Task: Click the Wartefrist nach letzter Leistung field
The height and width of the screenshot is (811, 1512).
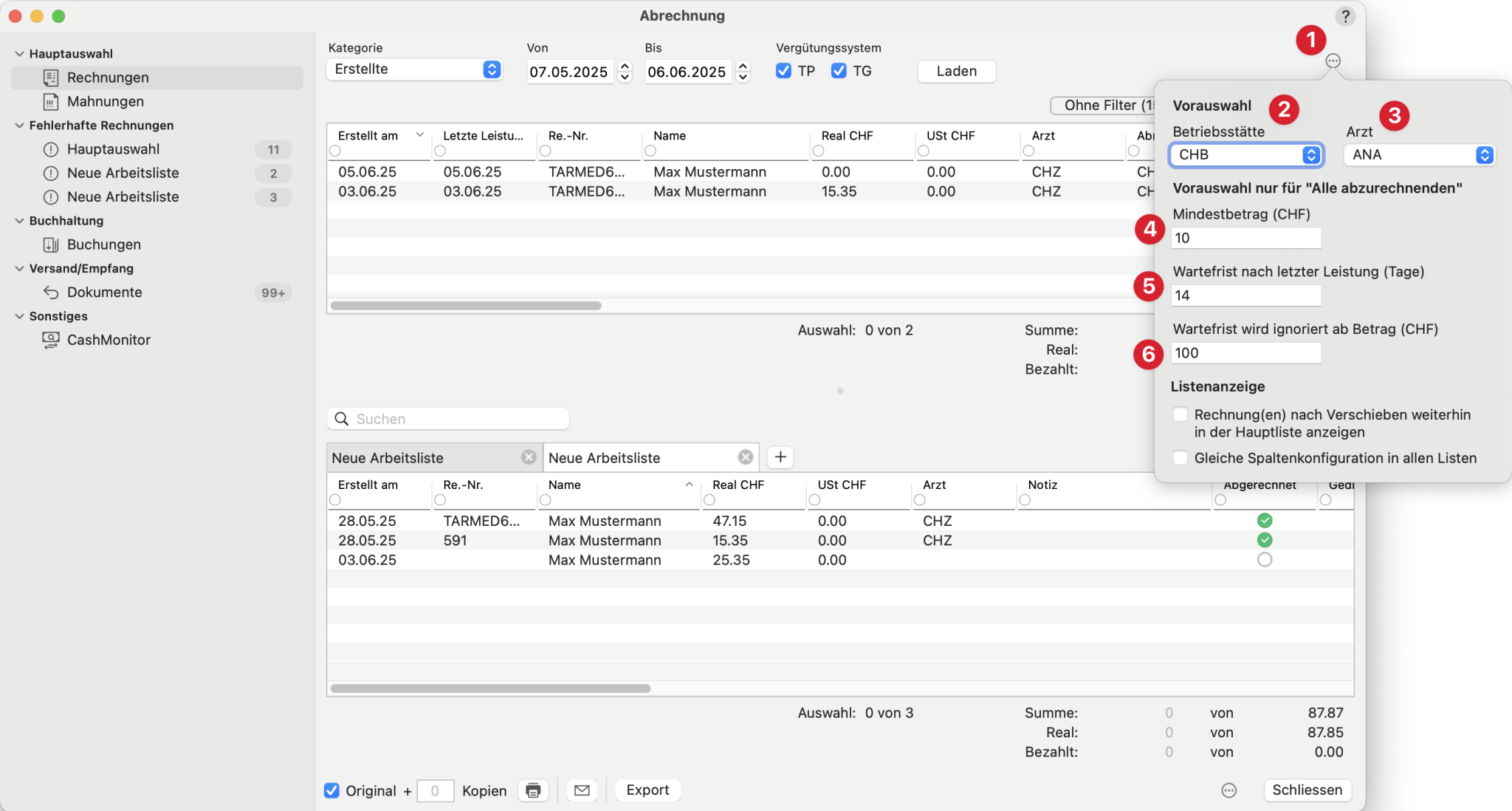Action: [1245, 295]
